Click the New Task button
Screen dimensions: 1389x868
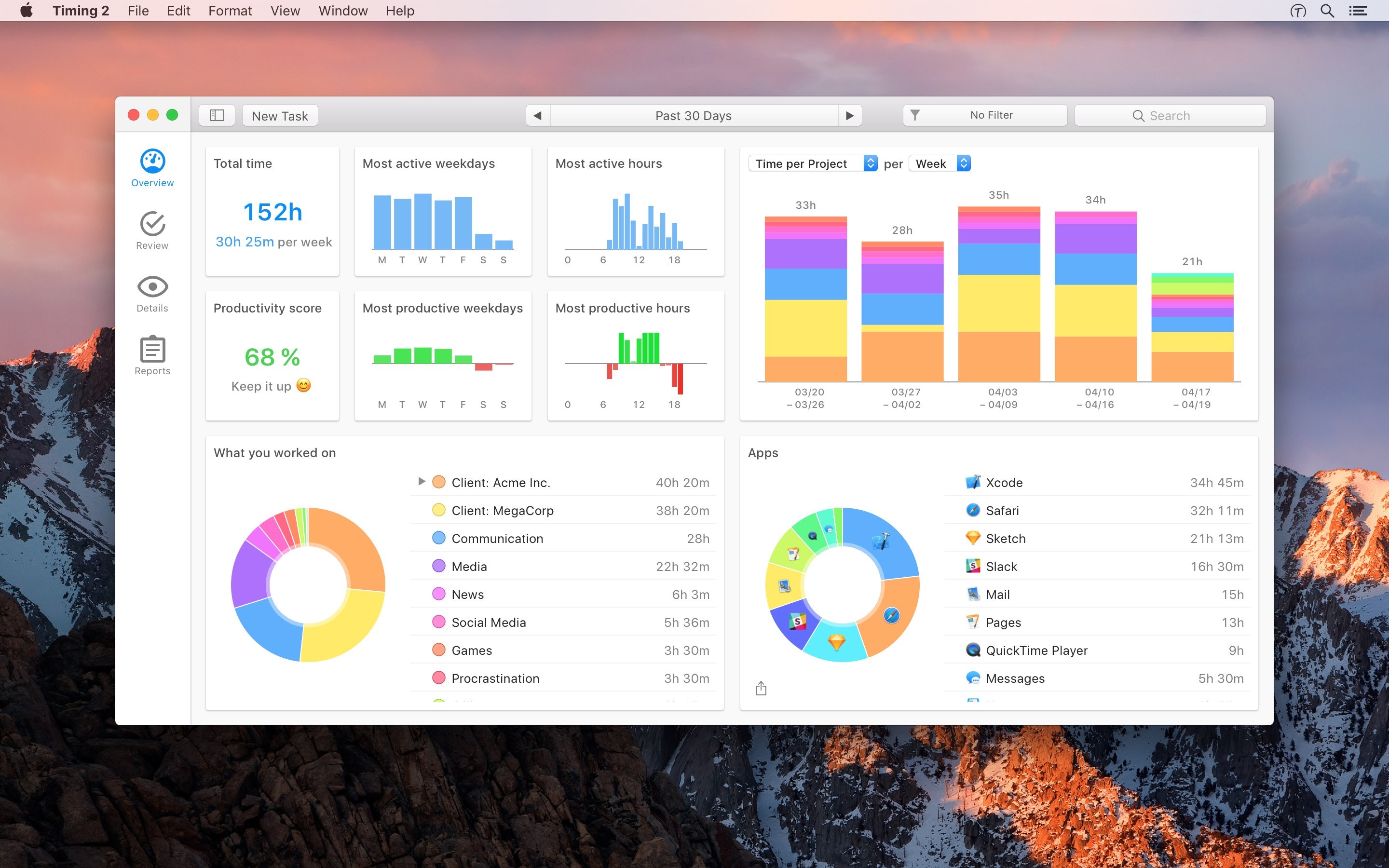point(280,115)
